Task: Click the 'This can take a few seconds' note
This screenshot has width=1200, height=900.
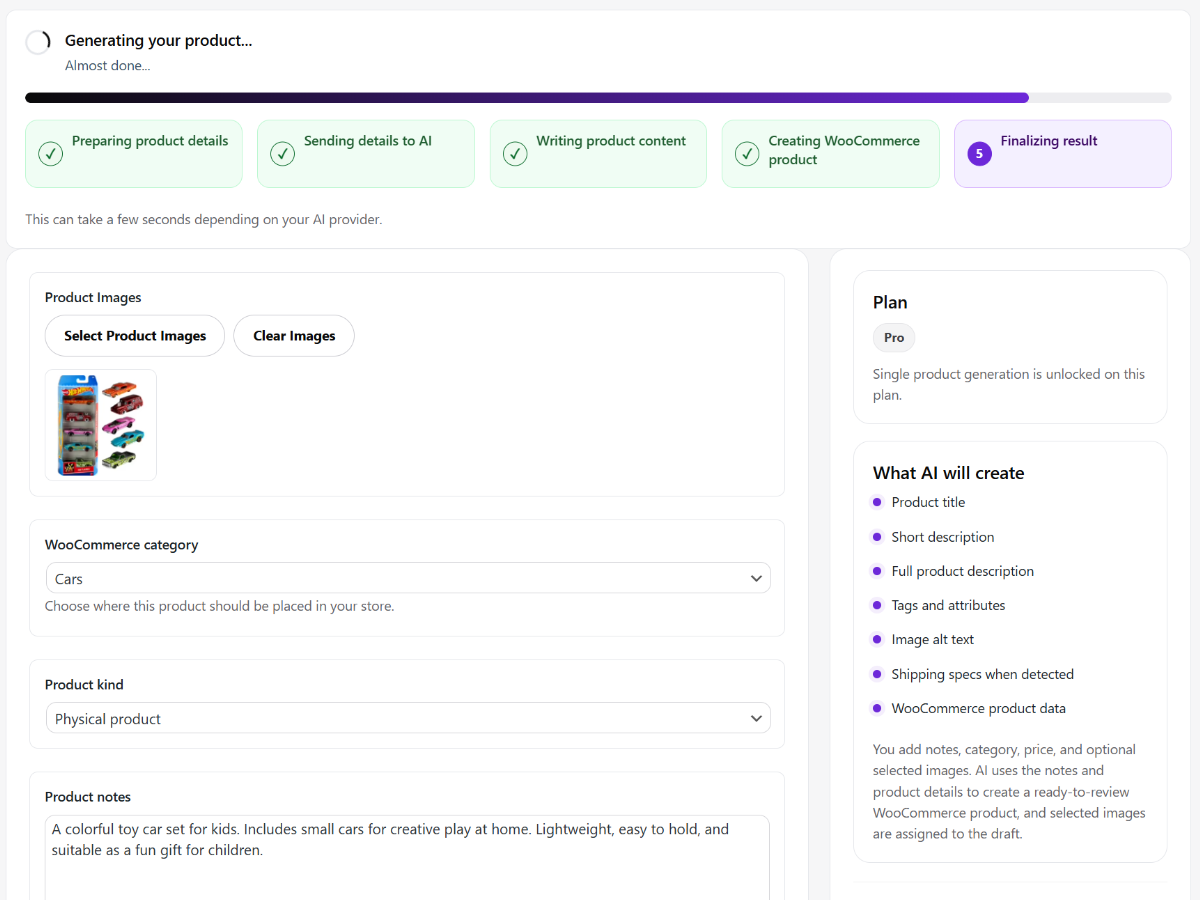Action: pos(204,219)
